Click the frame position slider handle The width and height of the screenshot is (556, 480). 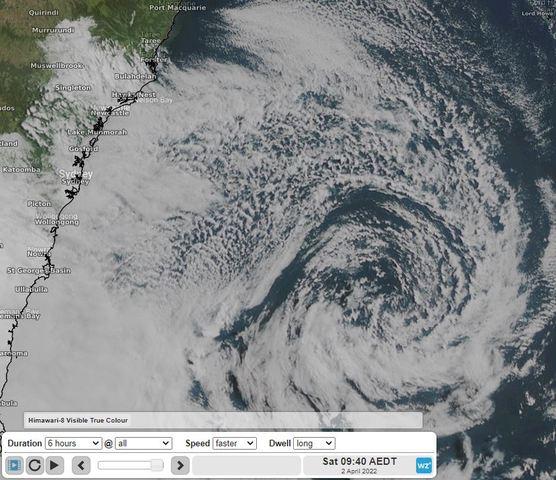[x=157, y=465]
